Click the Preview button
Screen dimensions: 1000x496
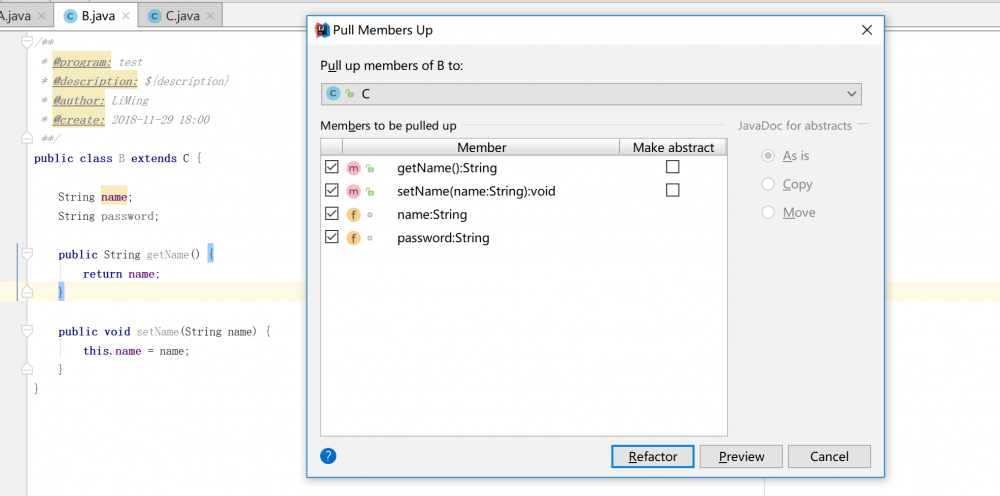[x=741, y=456]
